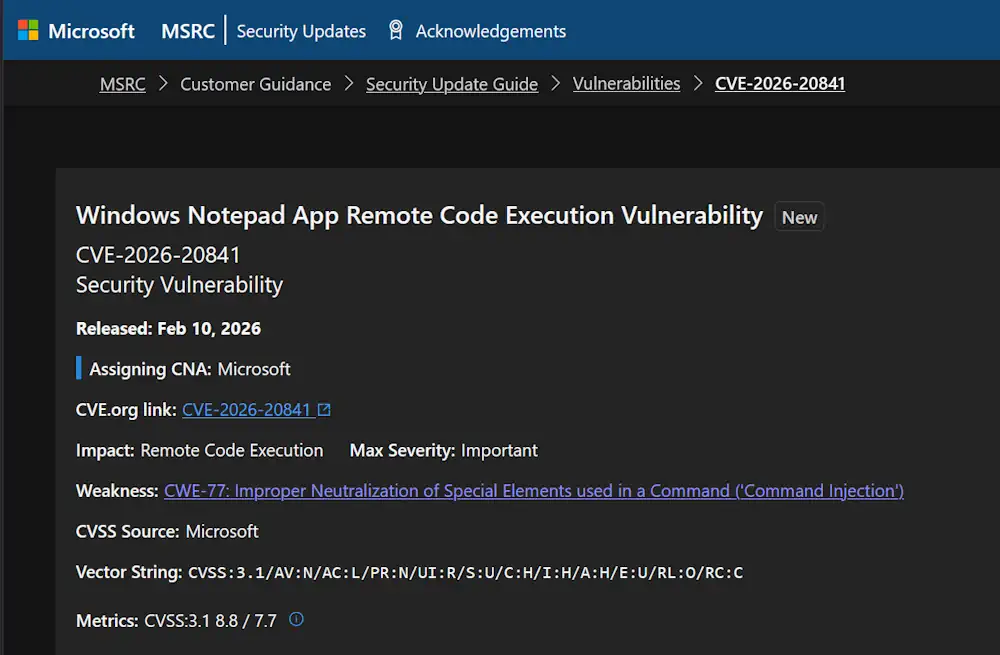Go to the Acknowledgements page
This screenshot has width=1000, height=655.
[x=490, y=31]
